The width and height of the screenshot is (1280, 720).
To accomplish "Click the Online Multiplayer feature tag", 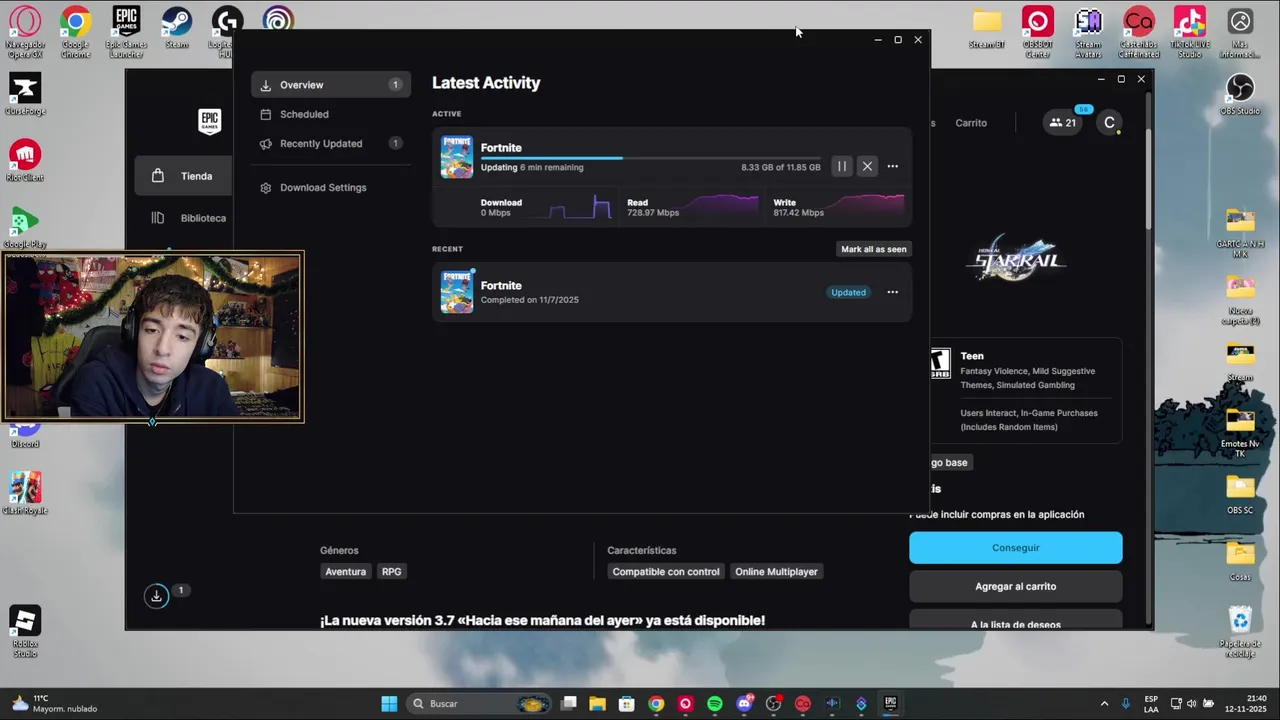I will tap(776, 572).
